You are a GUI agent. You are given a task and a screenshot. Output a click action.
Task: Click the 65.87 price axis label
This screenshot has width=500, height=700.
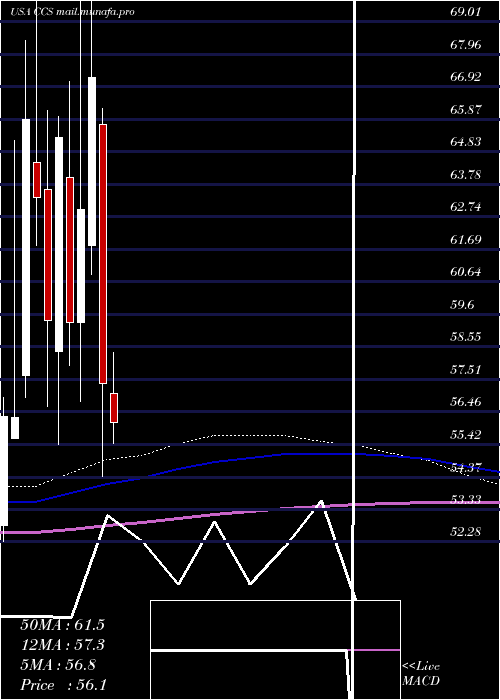coord(465,109)
